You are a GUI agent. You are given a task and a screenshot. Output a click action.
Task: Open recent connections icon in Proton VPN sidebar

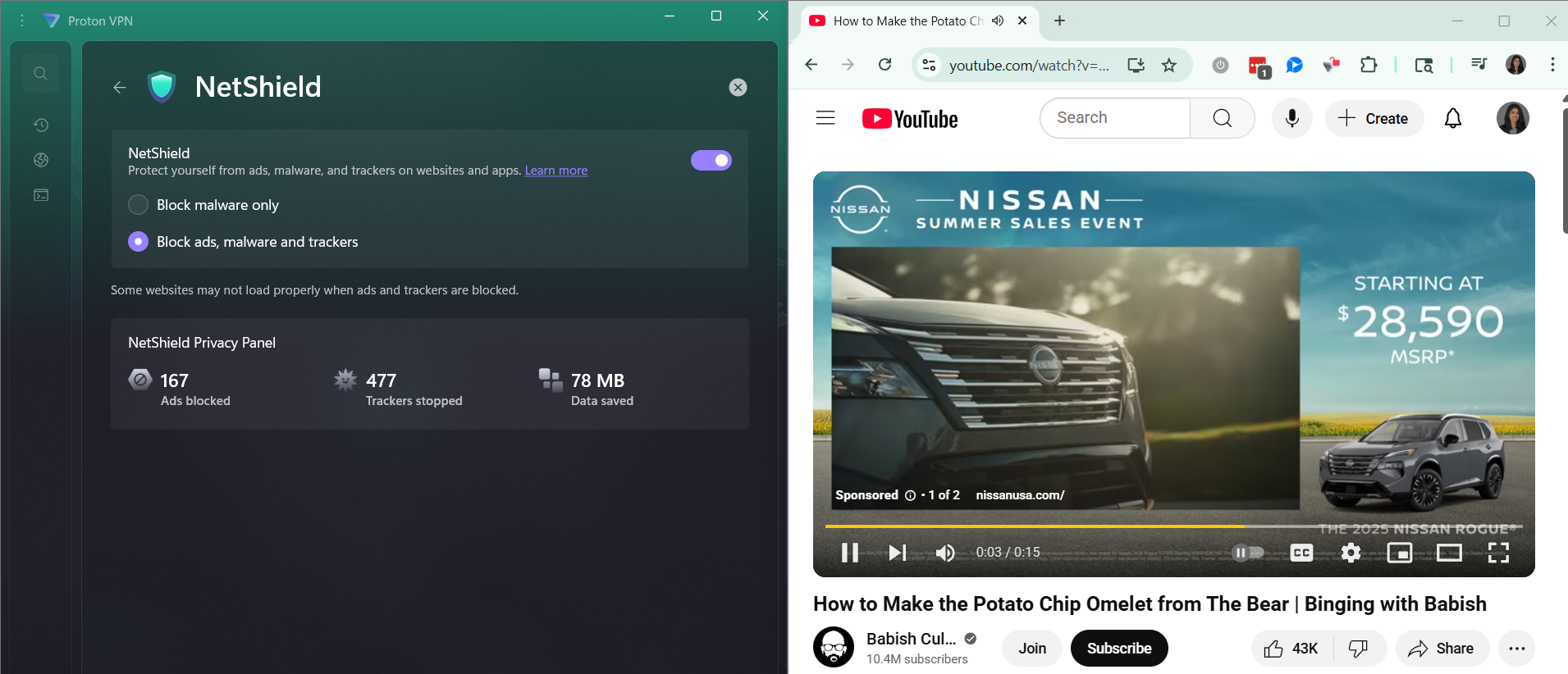click(41, 125)
